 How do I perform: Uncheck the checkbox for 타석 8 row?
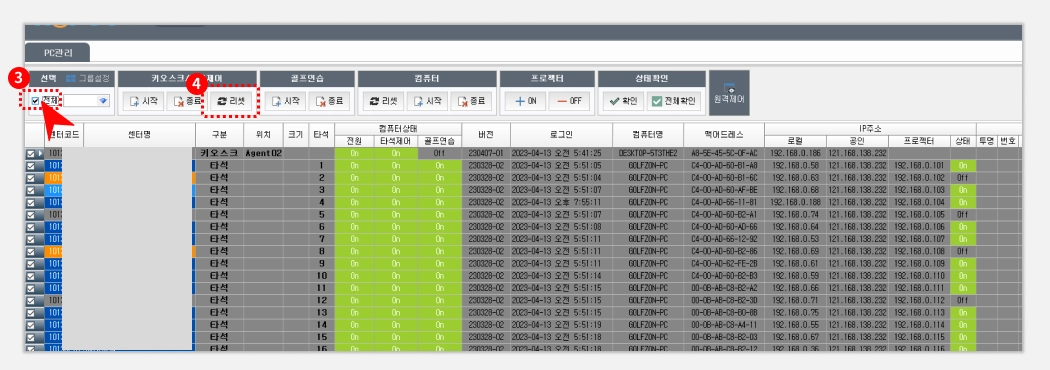pyautogui.click(x=31, y=252)
